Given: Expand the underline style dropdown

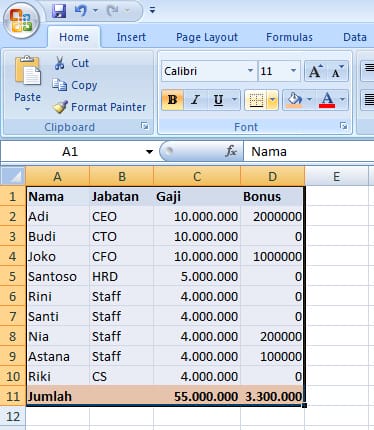Looking at the screenshot, I should (x=234, y=99).
